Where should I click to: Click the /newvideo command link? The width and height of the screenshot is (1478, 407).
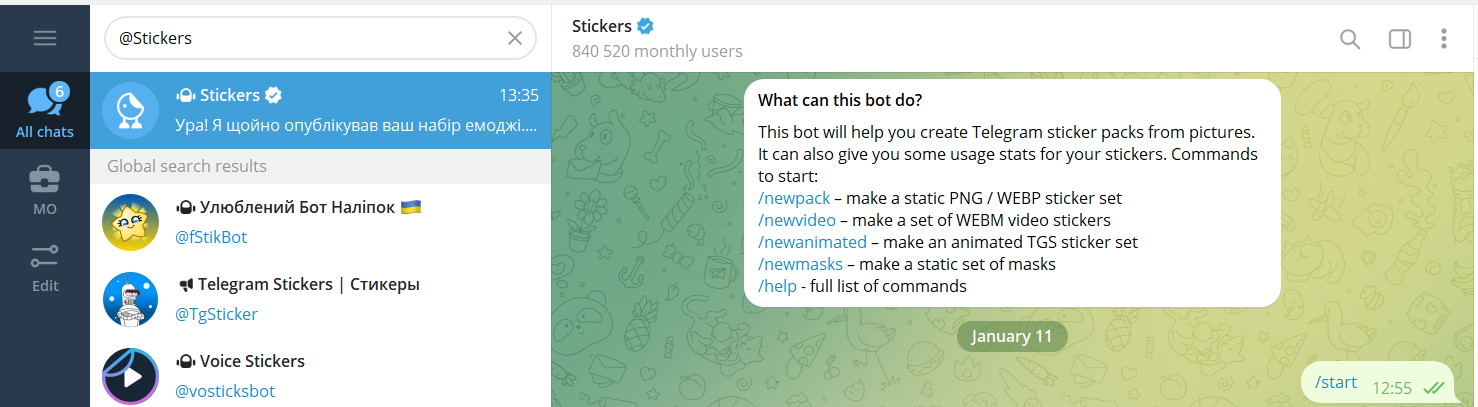point(796,220)
